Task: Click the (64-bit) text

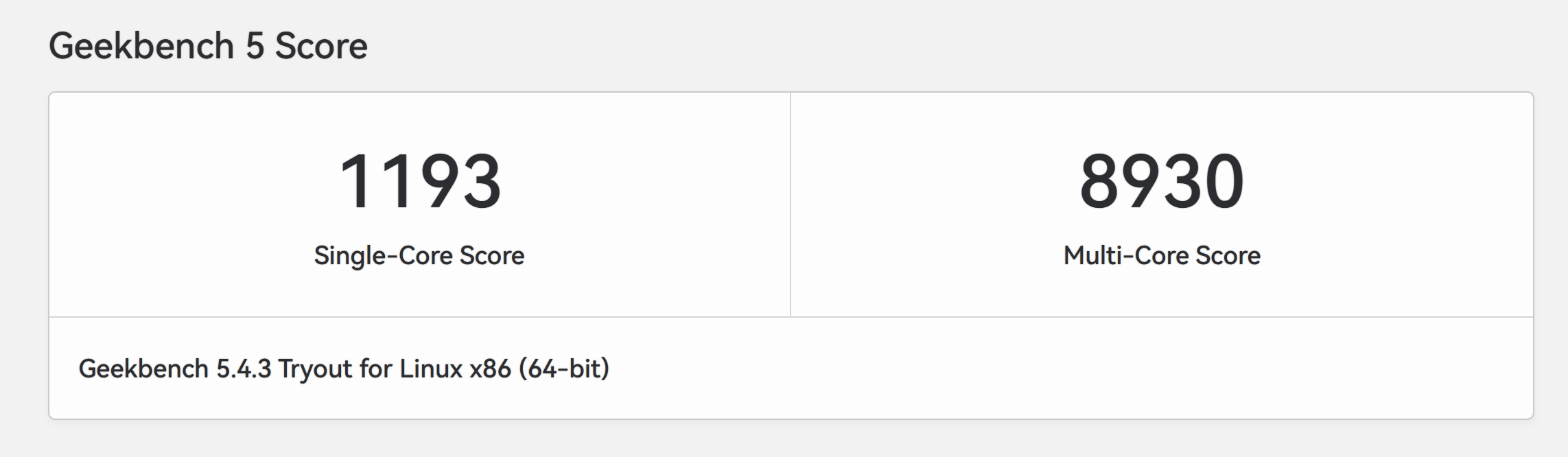Action: [564, 369]
